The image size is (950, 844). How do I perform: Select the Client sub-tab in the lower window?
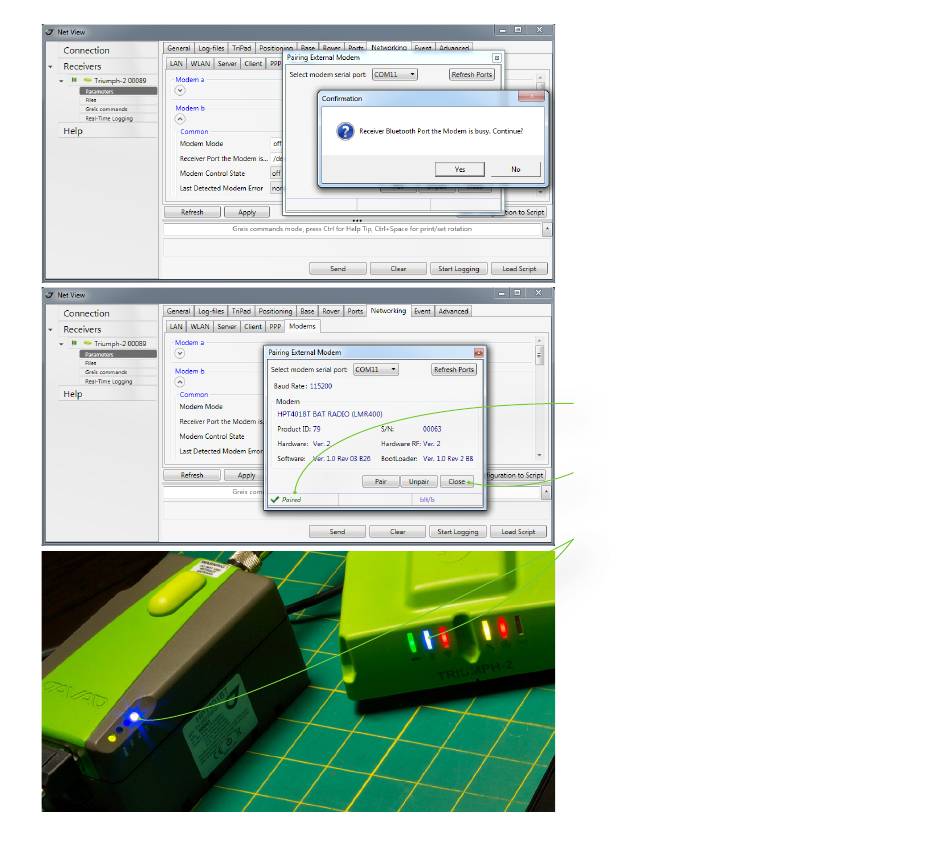point(253,327)
